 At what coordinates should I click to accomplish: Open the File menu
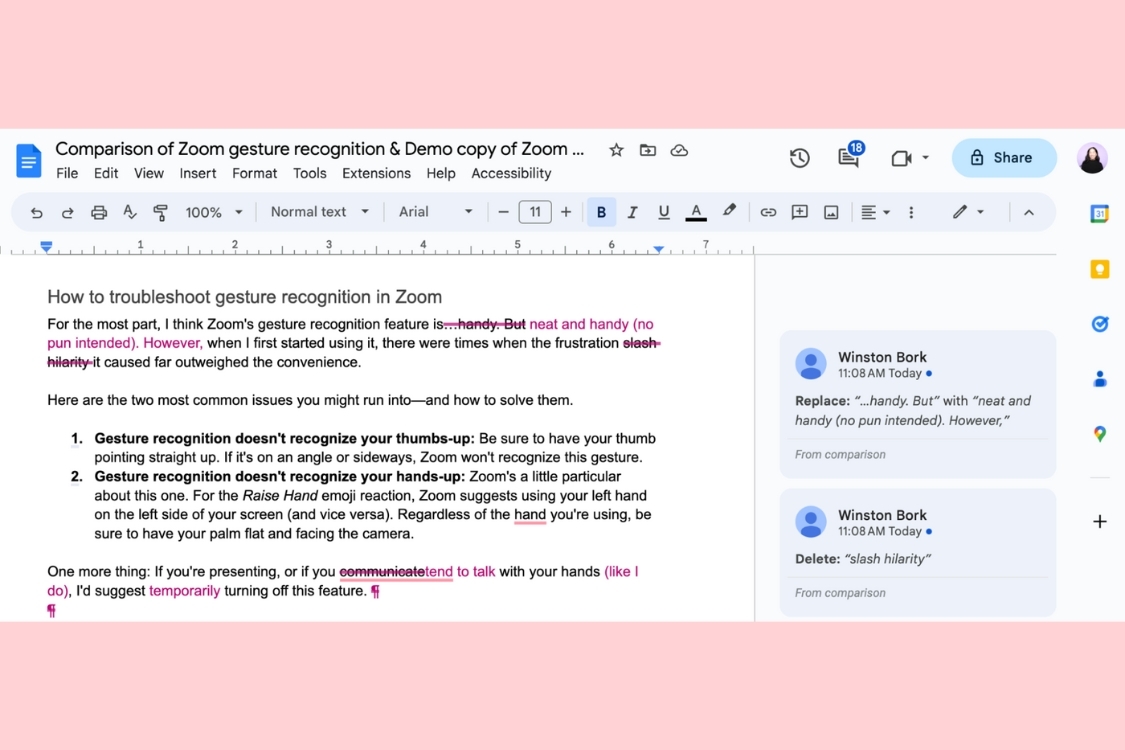pos(67,174)
